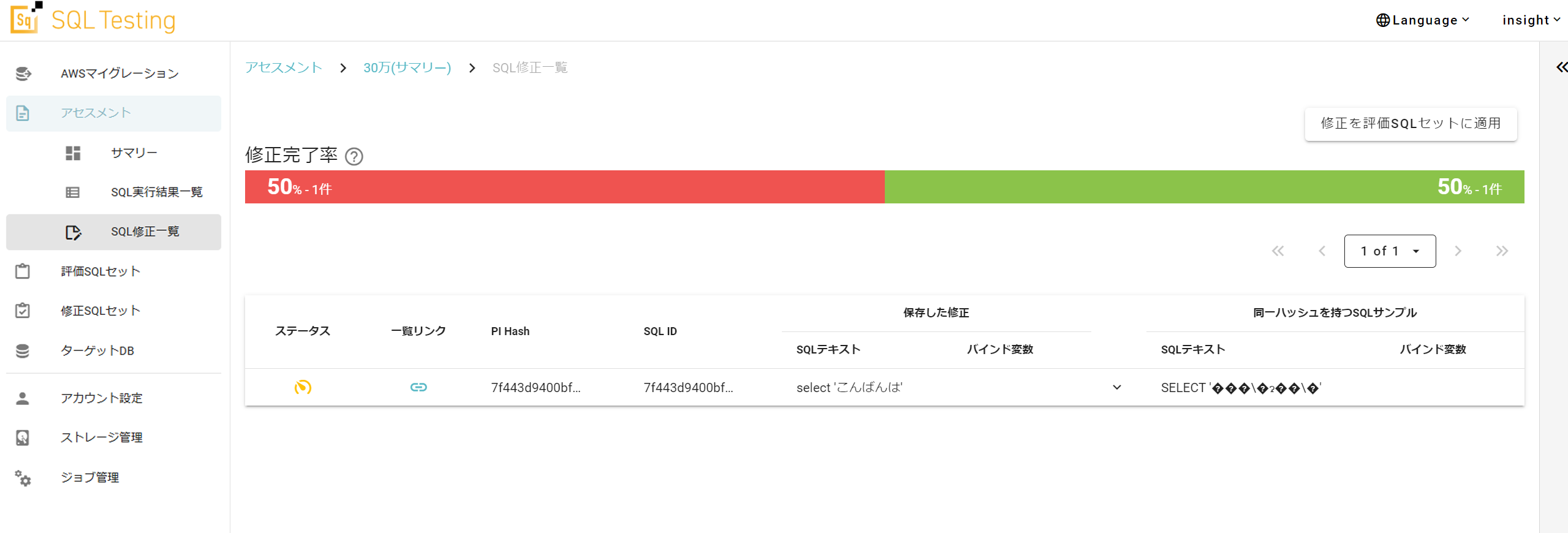Click the 修正SQLセット checked clipboard icon
1568x533 pixels.
point(23,311)
